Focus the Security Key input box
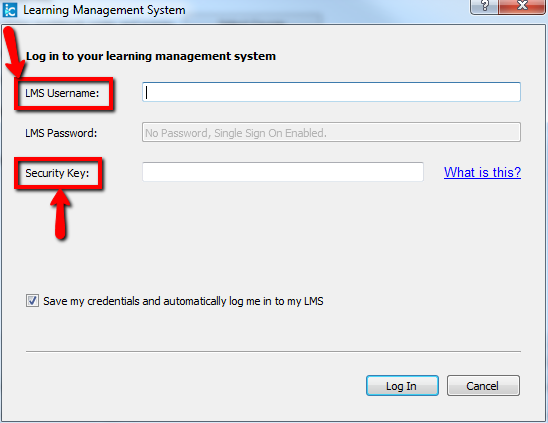The width and height of the screenshot is (548, 423). coord(283,172)
